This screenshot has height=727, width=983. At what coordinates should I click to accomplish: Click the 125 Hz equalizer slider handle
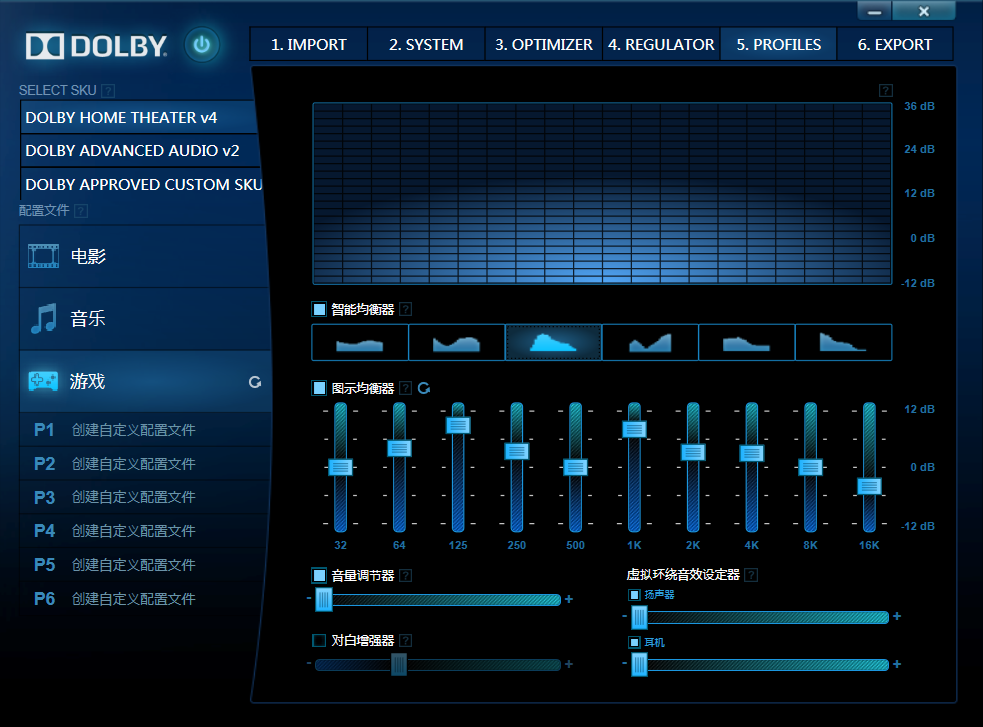(x=458, y=426)
